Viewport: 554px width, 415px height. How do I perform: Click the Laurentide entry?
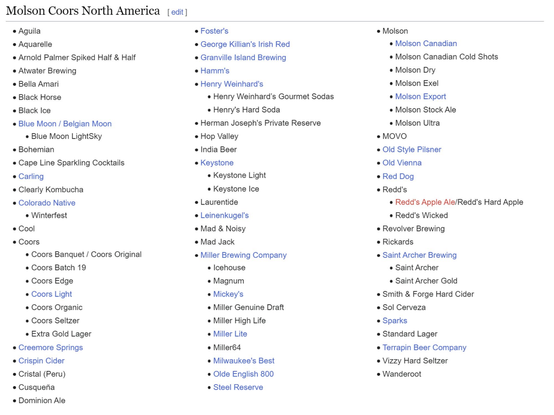(x=219, y=202)
